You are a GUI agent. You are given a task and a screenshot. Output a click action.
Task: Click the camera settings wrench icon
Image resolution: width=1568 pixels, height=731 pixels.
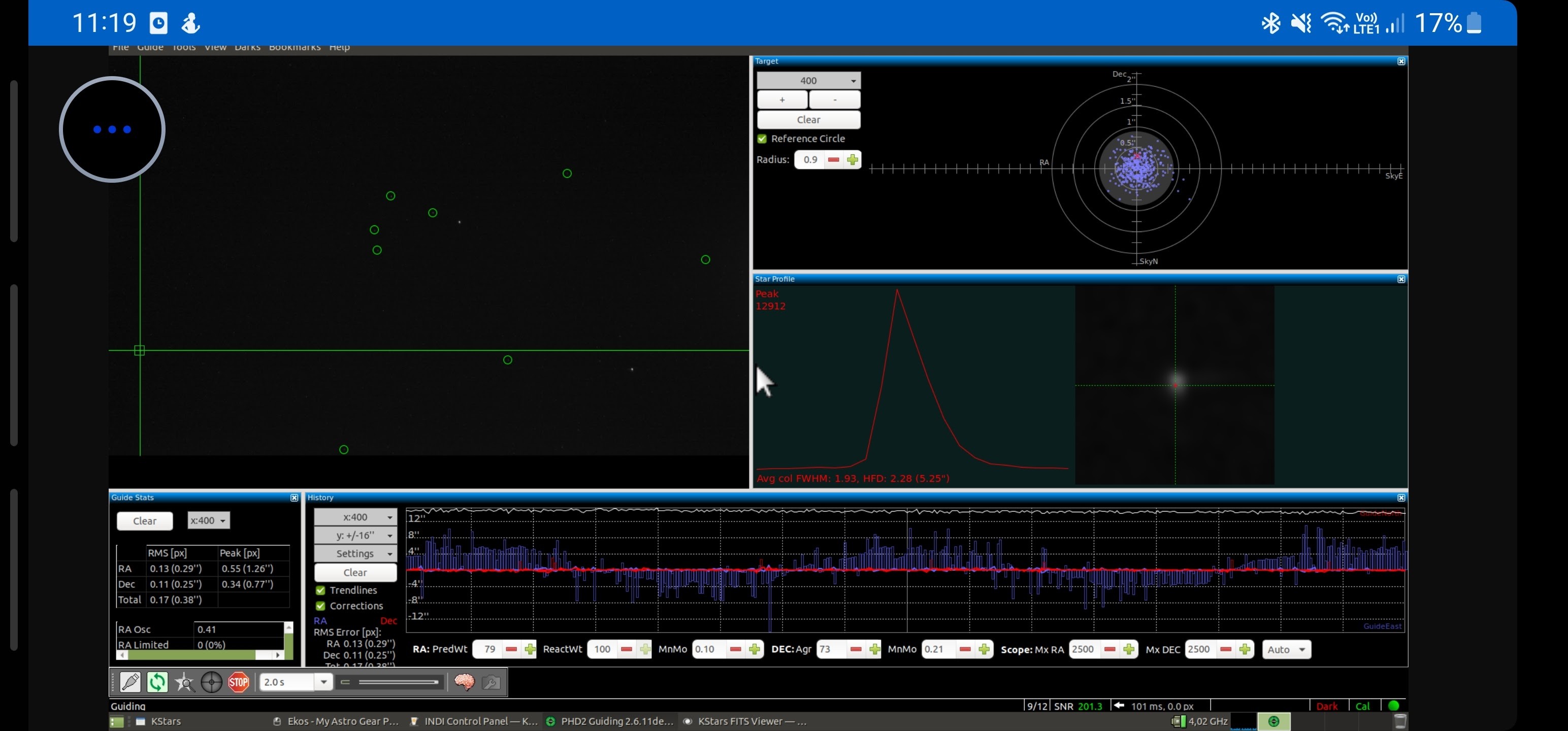click(x=491, y=682)
